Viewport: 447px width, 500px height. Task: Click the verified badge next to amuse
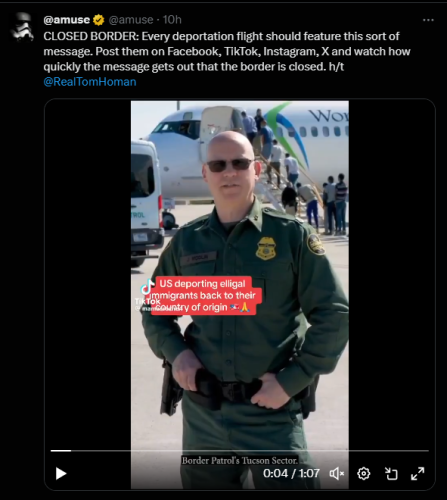(98, 20)
